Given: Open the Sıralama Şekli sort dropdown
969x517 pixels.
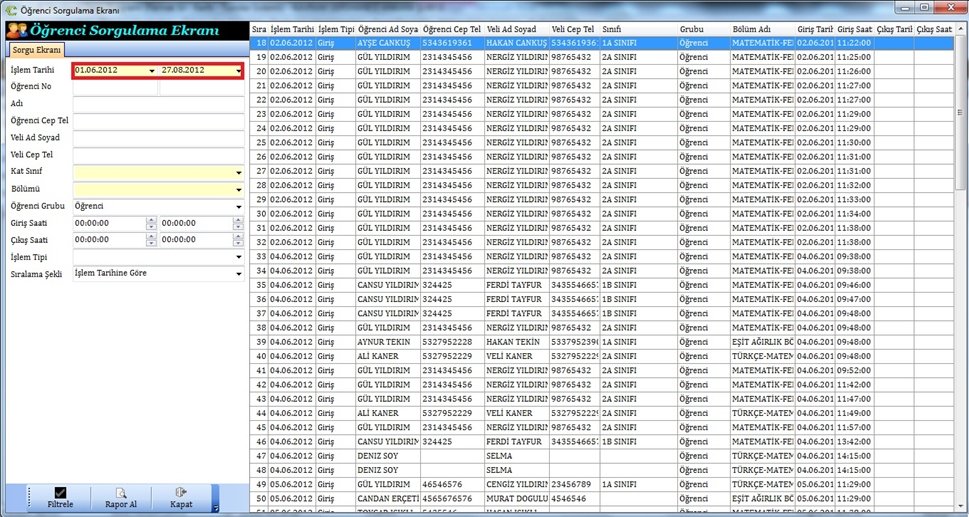Looking at the screenshot, I should point(238,273).
